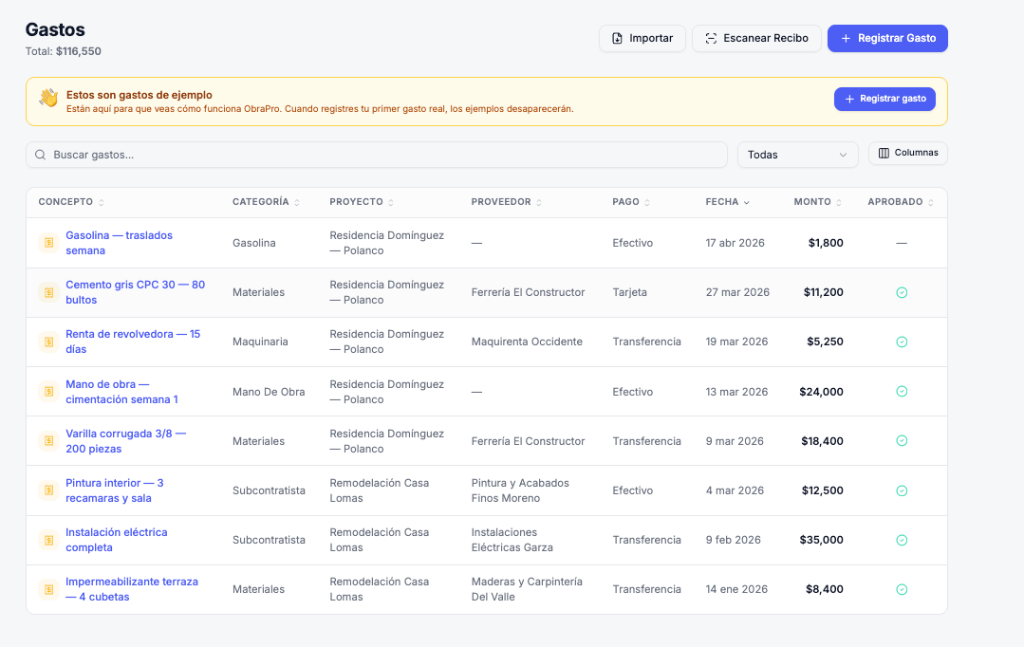Open the Mano de obra — cimentación expense

tap(121, 392)
